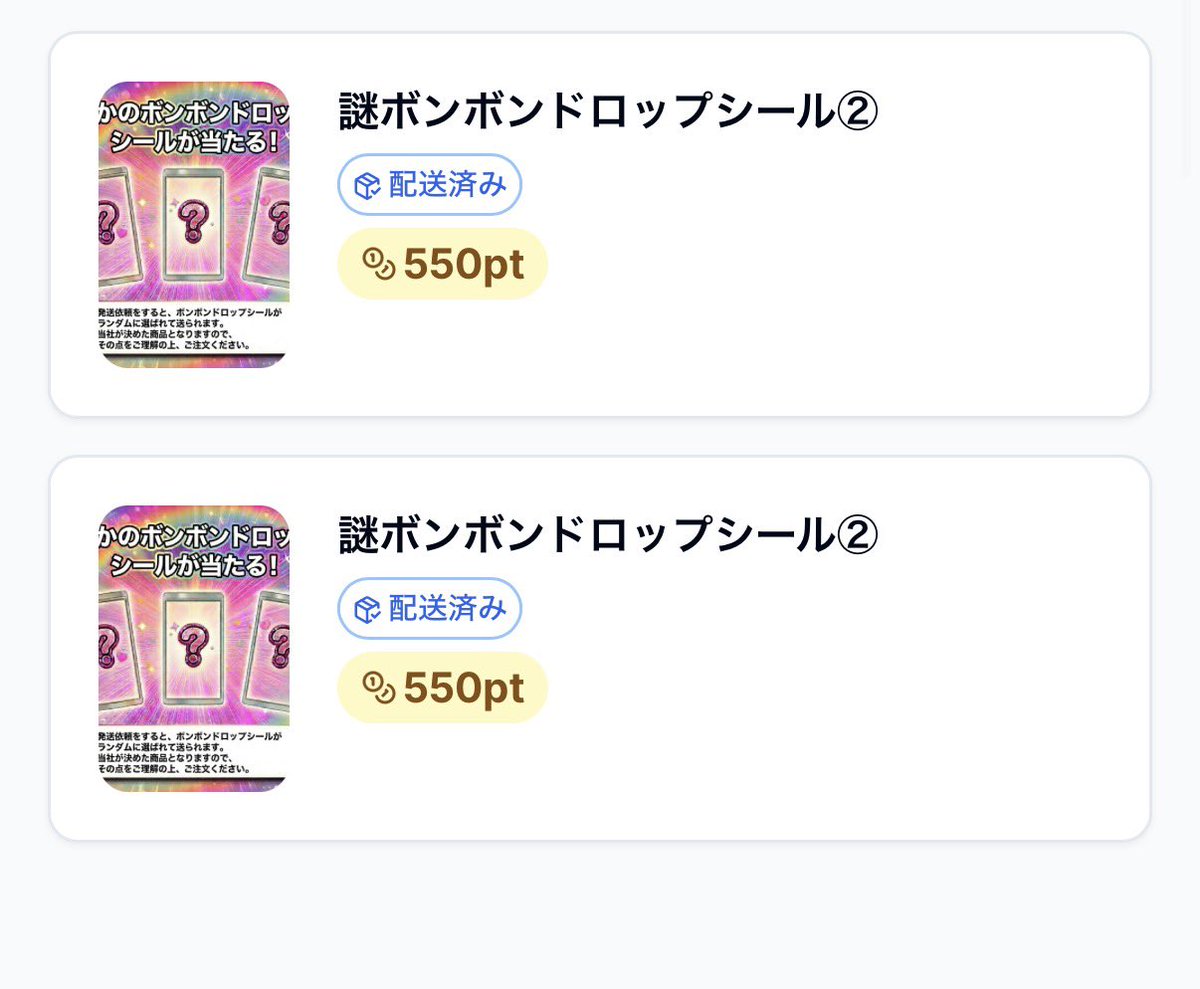Click the シールが当たる! headline on second thumbnail
This screenshot has width=1200, height=989.
click(194, 563)
